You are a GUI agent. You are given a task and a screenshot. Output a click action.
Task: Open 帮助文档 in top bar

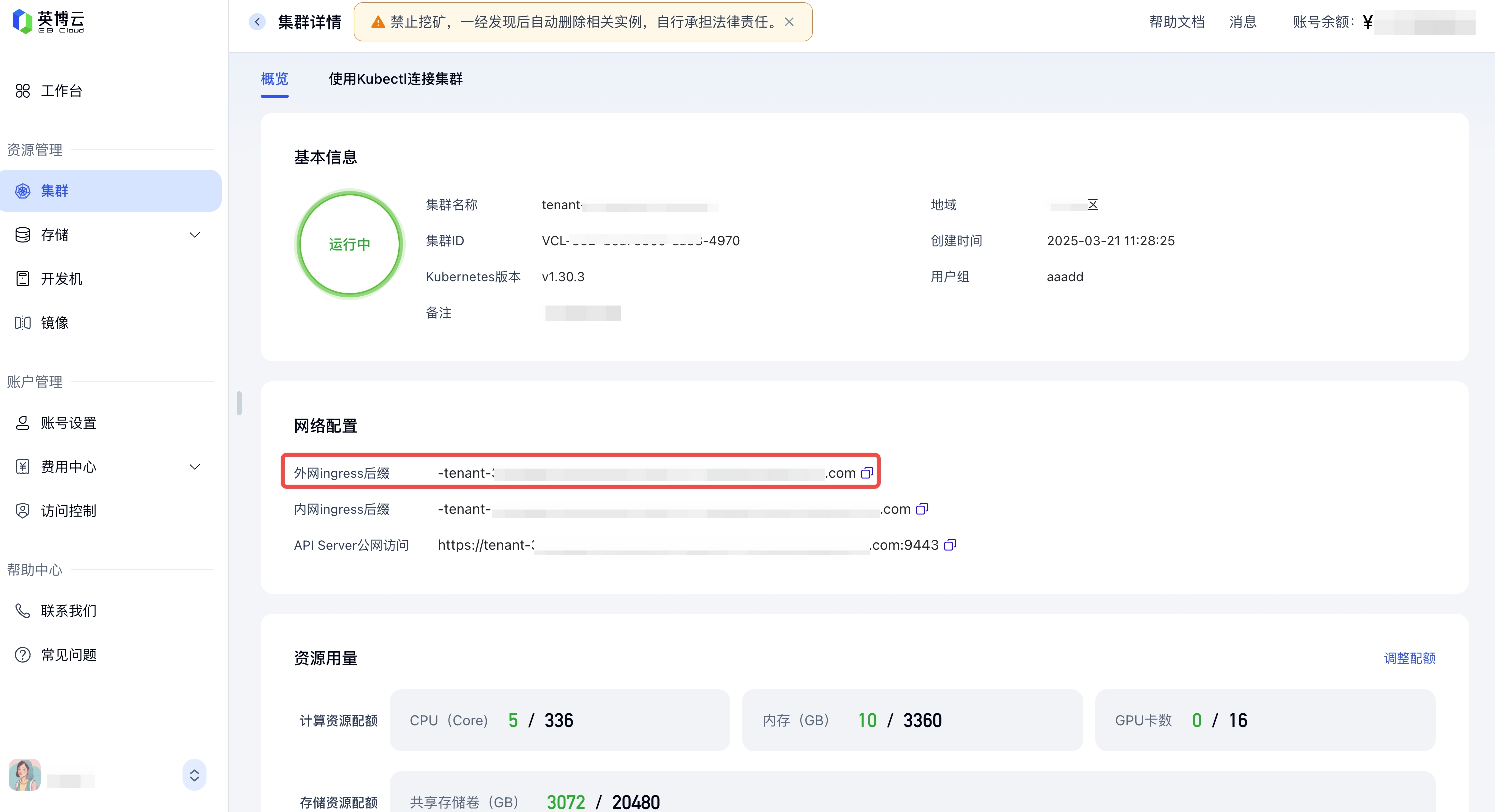tap(1177, 22)
